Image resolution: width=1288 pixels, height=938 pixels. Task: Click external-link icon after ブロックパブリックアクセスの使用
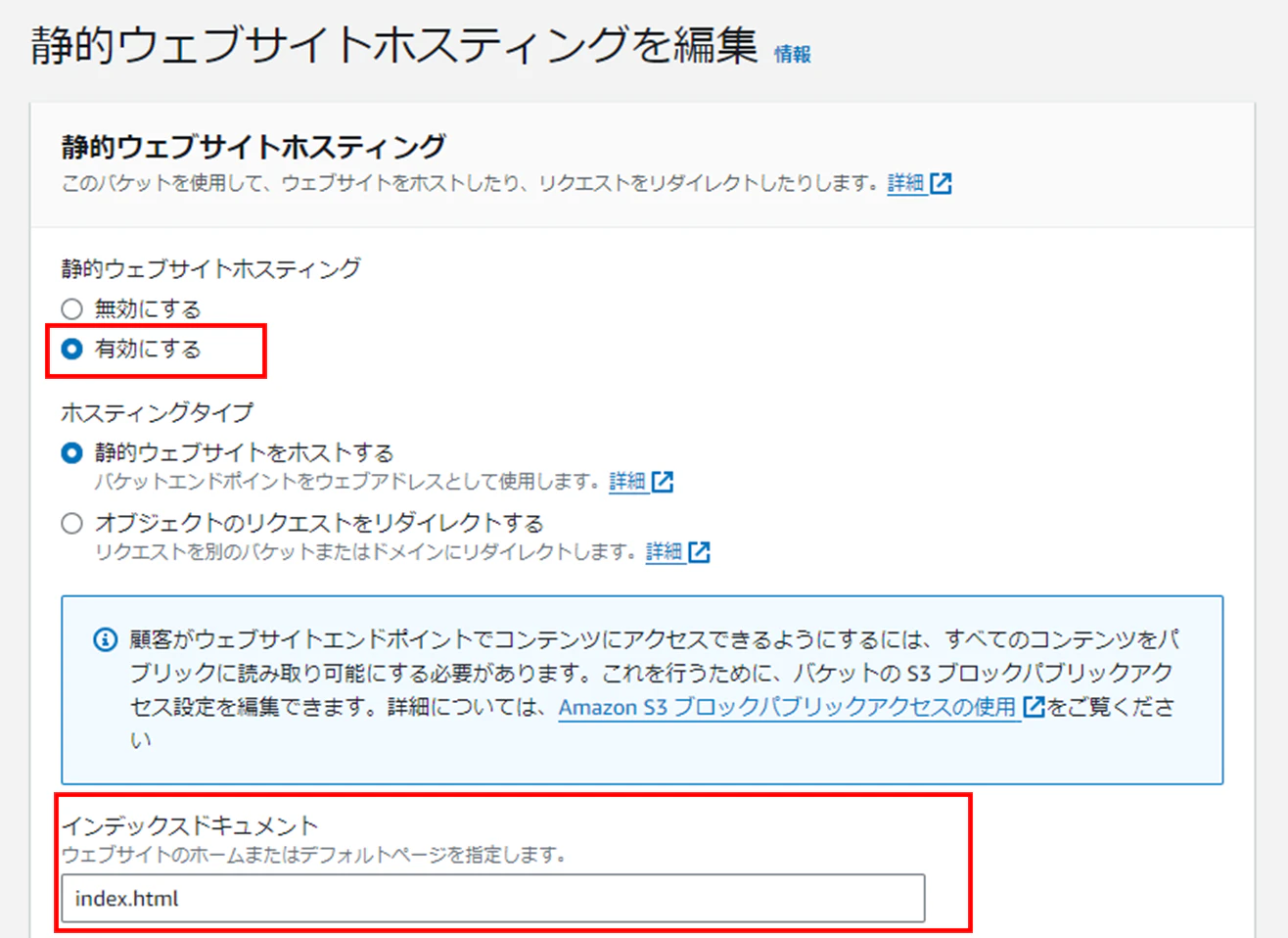[1034, 706]
